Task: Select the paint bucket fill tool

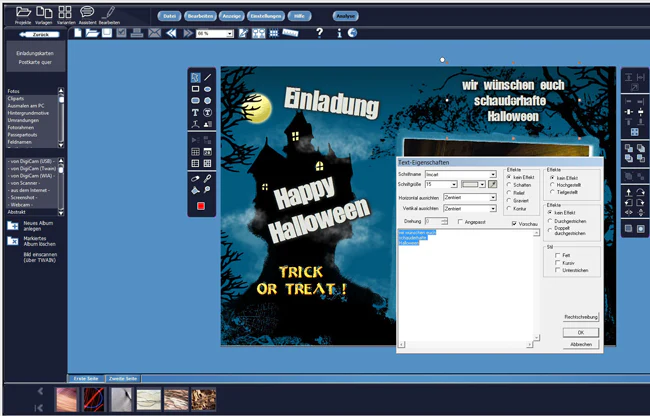Action: coord(195,190)
